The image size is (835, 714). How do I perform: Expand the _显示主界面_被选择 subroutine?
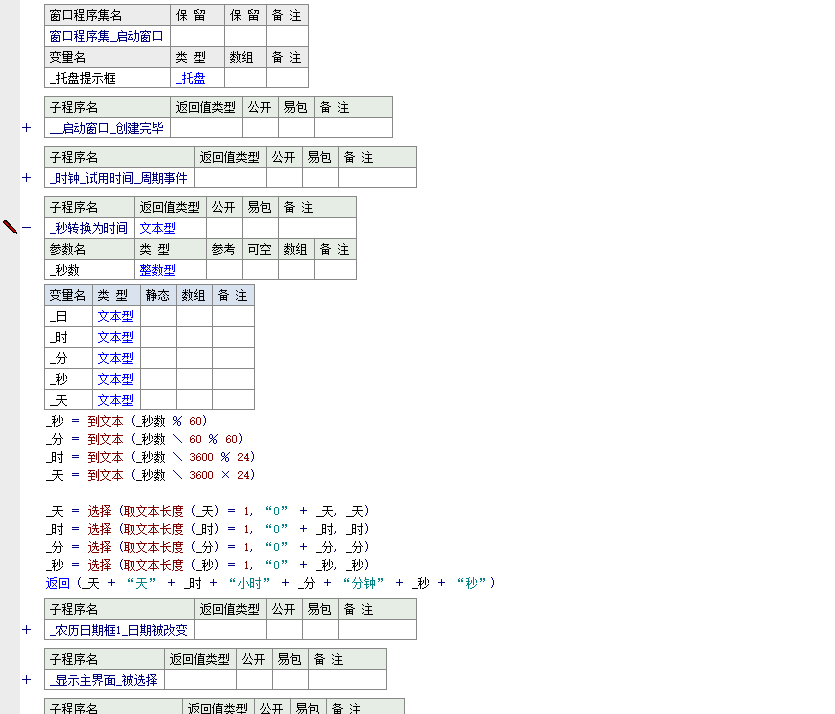[x=27, y=680]
